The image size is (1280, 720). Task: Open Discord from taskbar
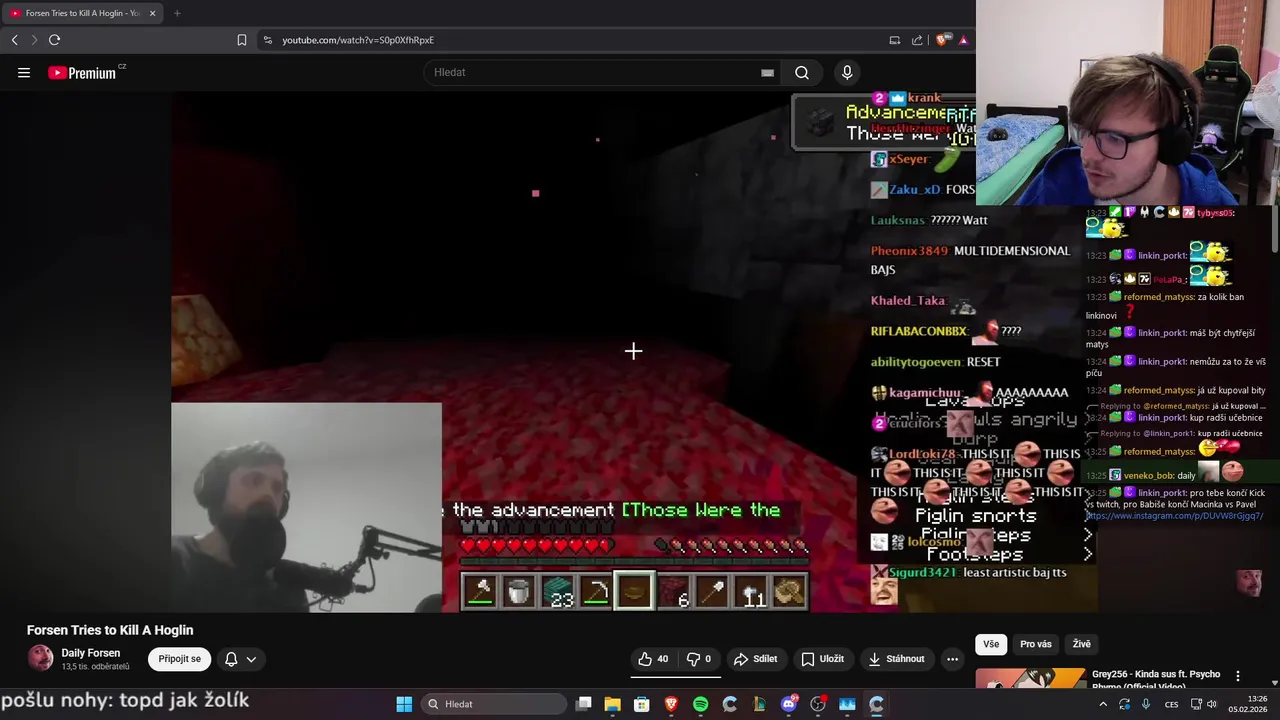tap(789, 704)
